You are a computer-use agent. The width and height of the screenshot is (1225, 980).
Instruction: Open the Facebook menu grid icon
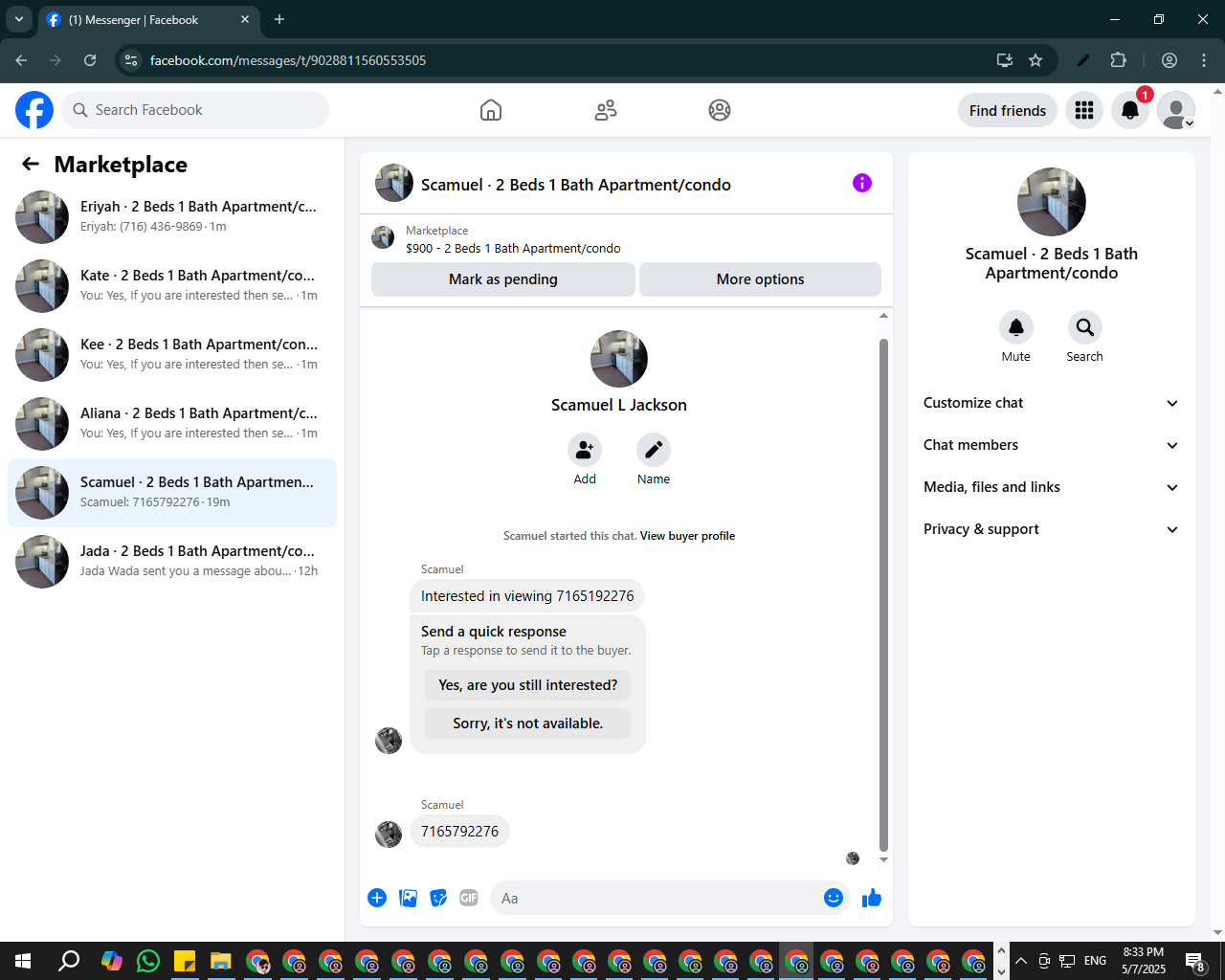pyautogui.click(x=1084, y=110)
